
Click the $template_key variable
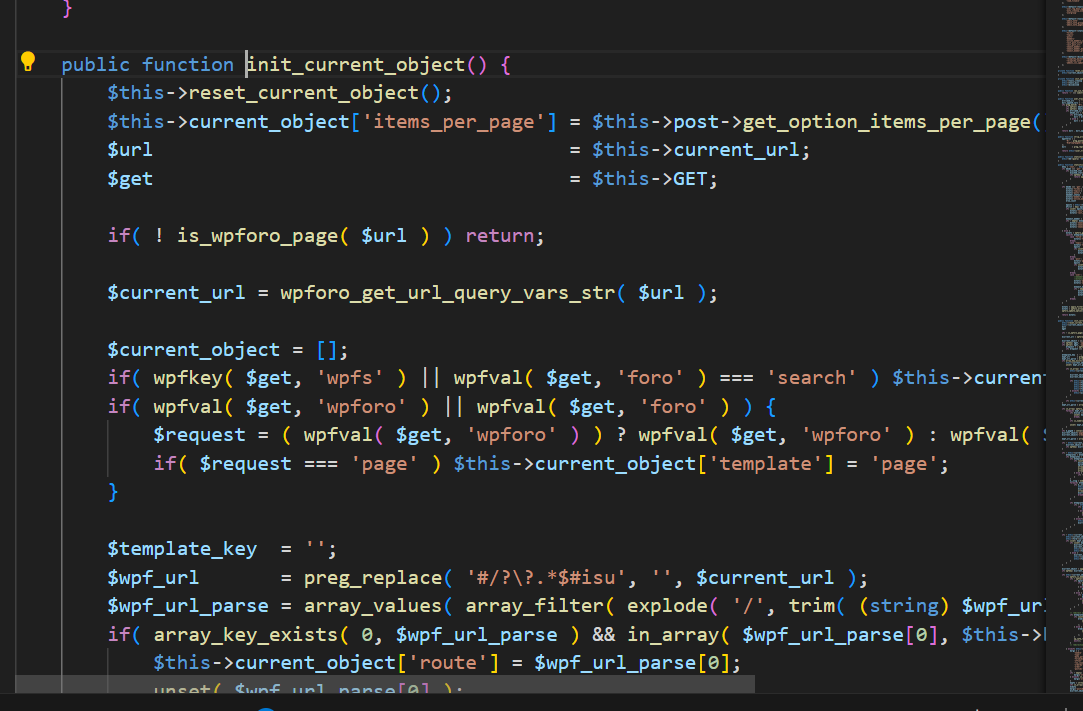point(182,549)
